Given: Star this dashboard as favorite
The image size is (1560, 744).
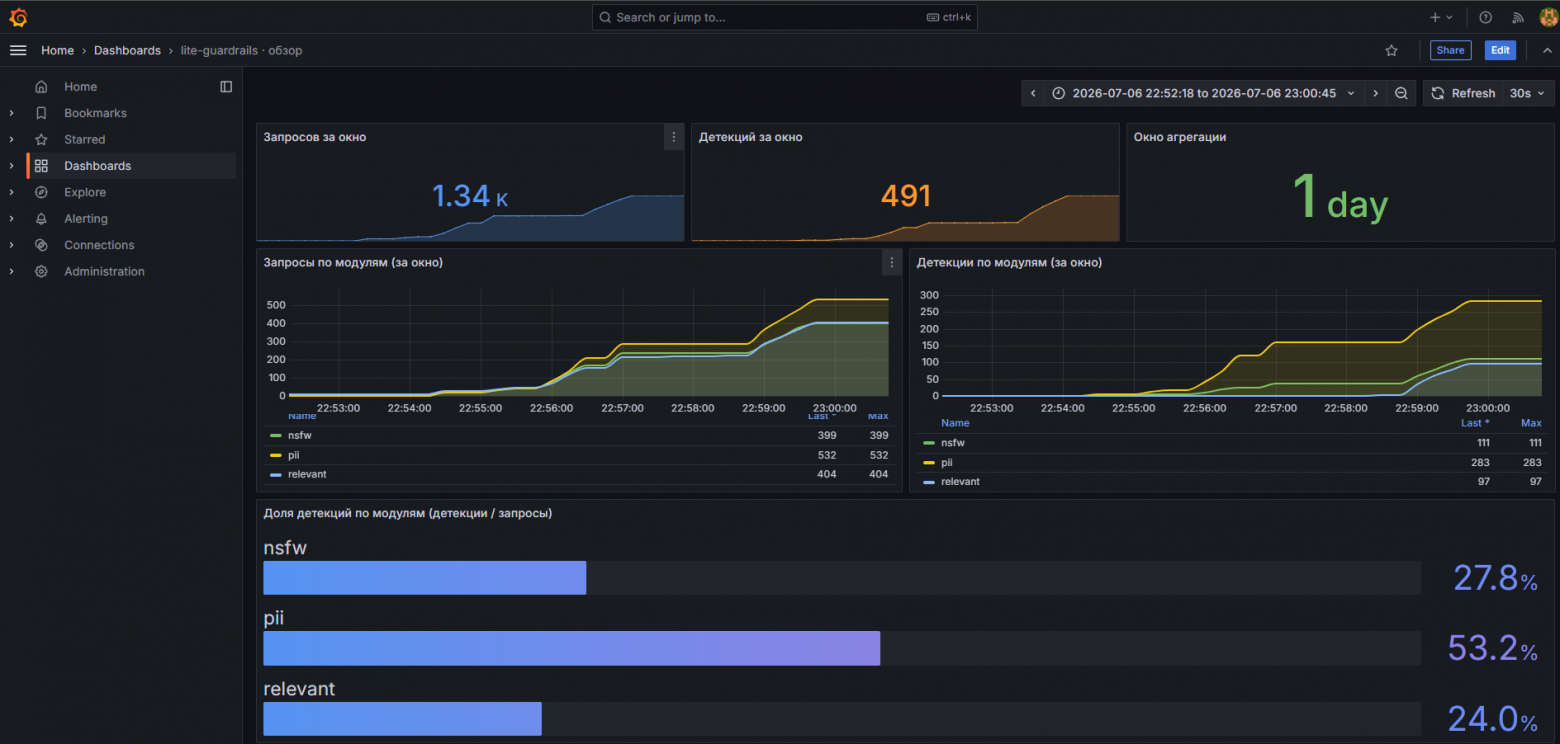Looking at the screenshot, I should [1391, 50].
